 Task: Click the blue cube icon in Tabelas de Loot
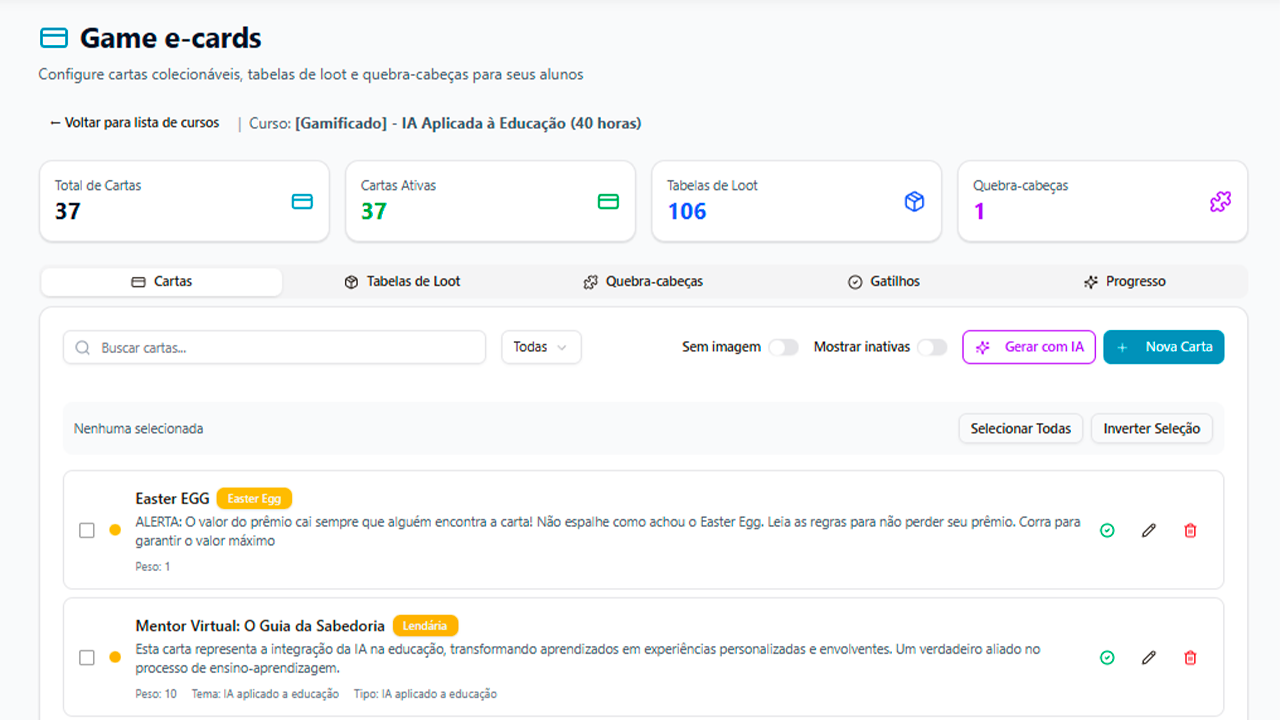click(x=914, y=202)
